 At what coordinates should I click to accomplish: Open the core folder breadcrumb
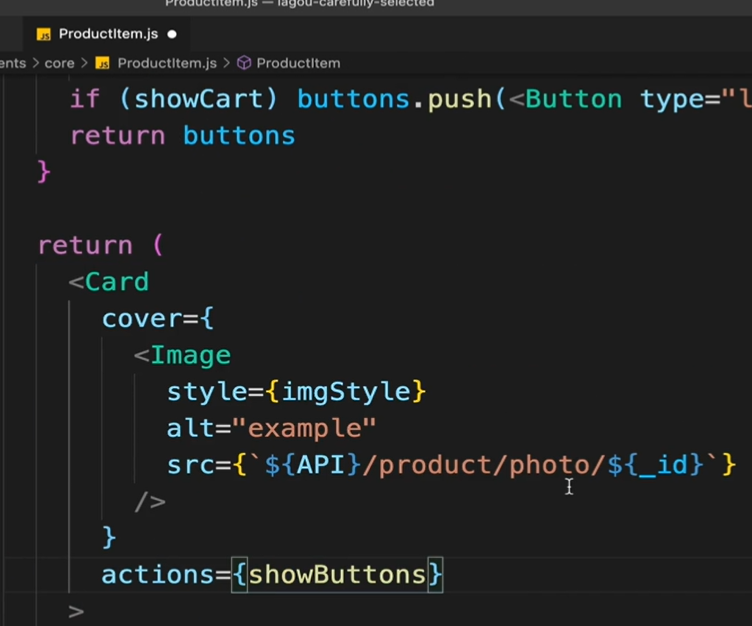[59, 63]
